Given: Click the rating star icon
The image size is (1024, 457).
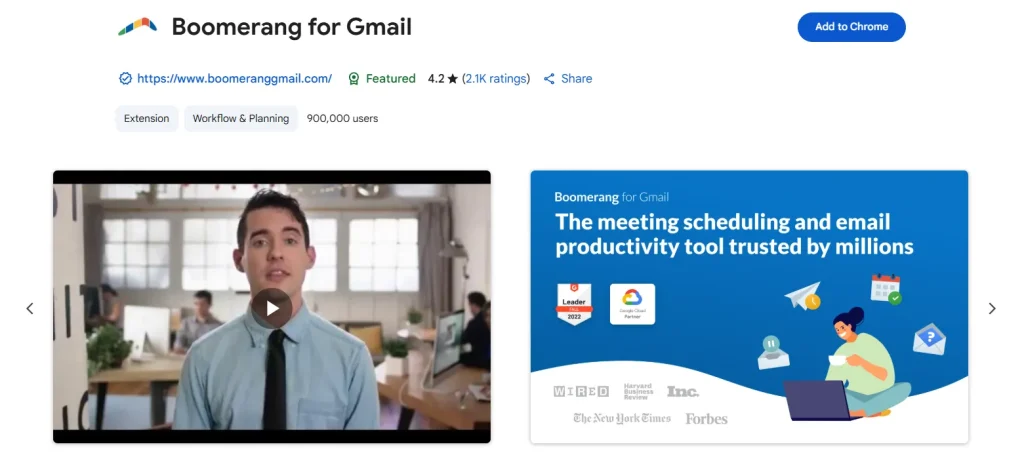Looking at the screenshot, I should [453, 79].
